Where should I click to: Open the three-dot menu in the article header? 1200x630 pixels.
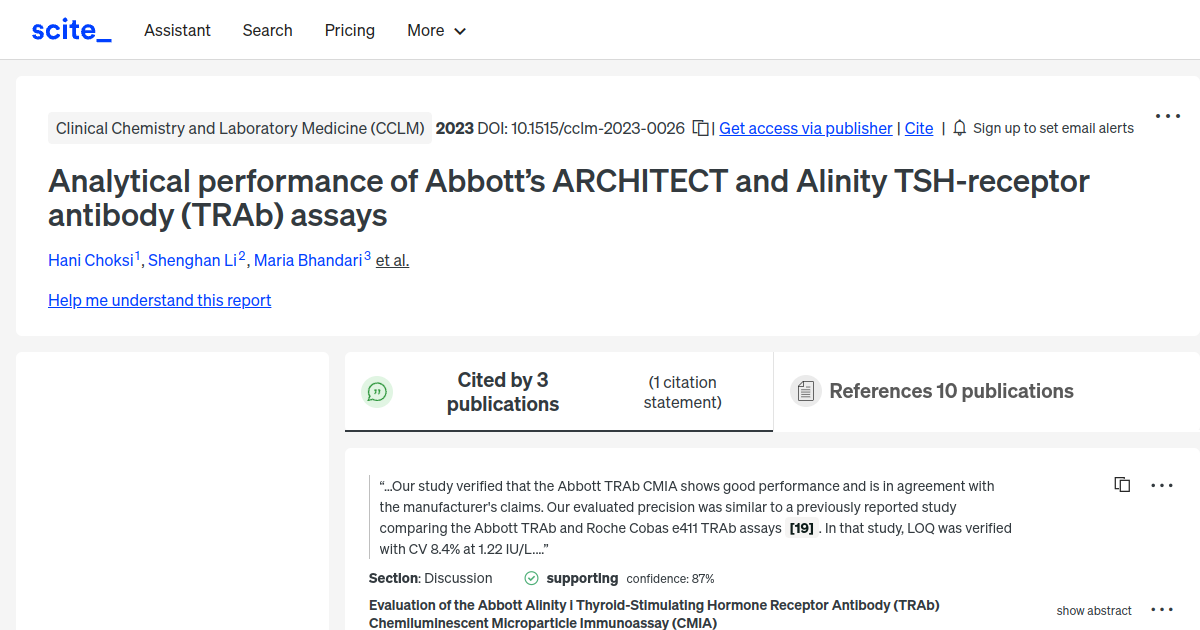pyautogui.click(x=1167, y=116)
